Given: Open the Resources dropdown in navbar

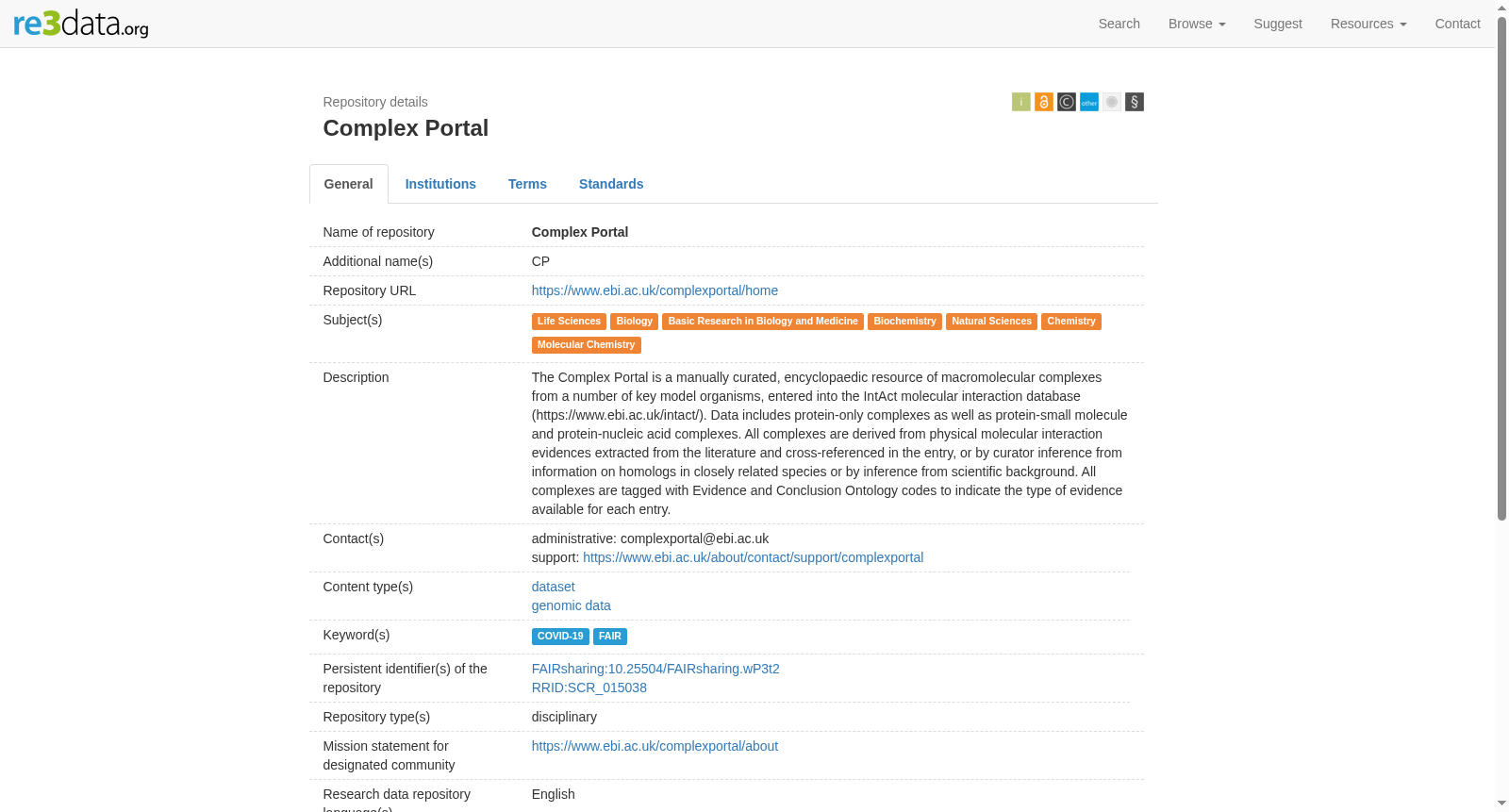Looking at the screenshot, I should 1368,24.
